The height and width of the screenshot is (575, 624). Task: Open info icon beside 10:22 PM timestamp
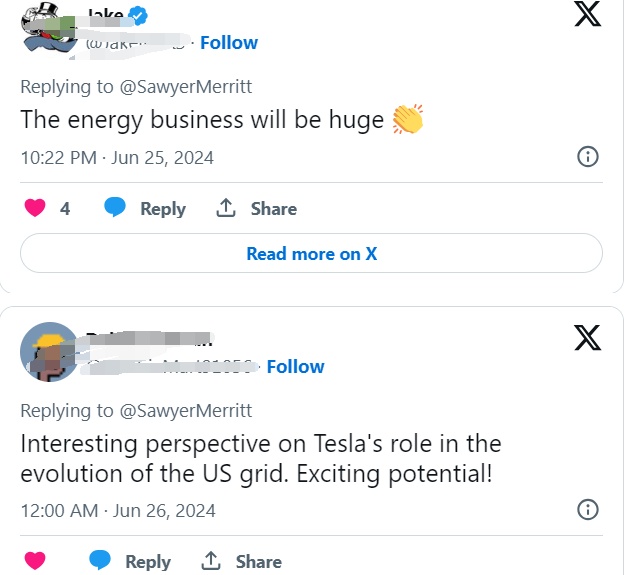click(589, 157)
